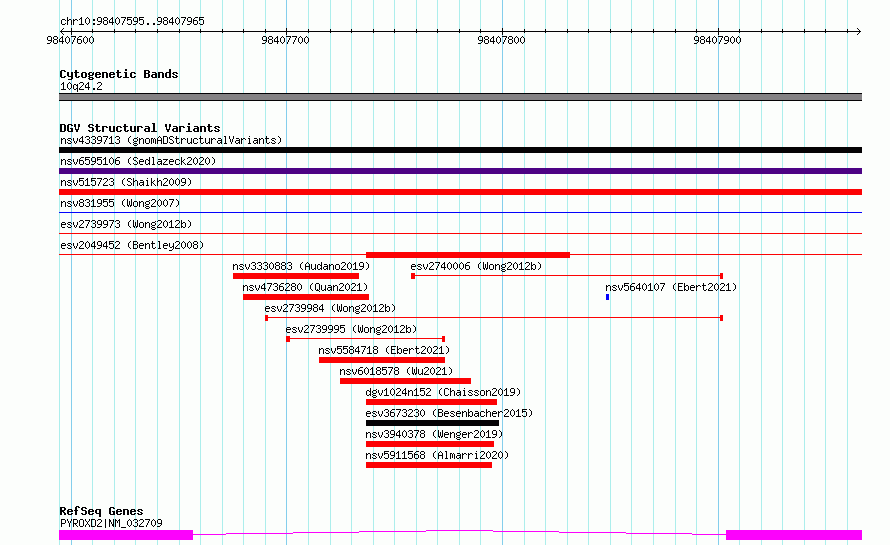Select the purple nsv6595106 variant bar

[x=460, y=171]
